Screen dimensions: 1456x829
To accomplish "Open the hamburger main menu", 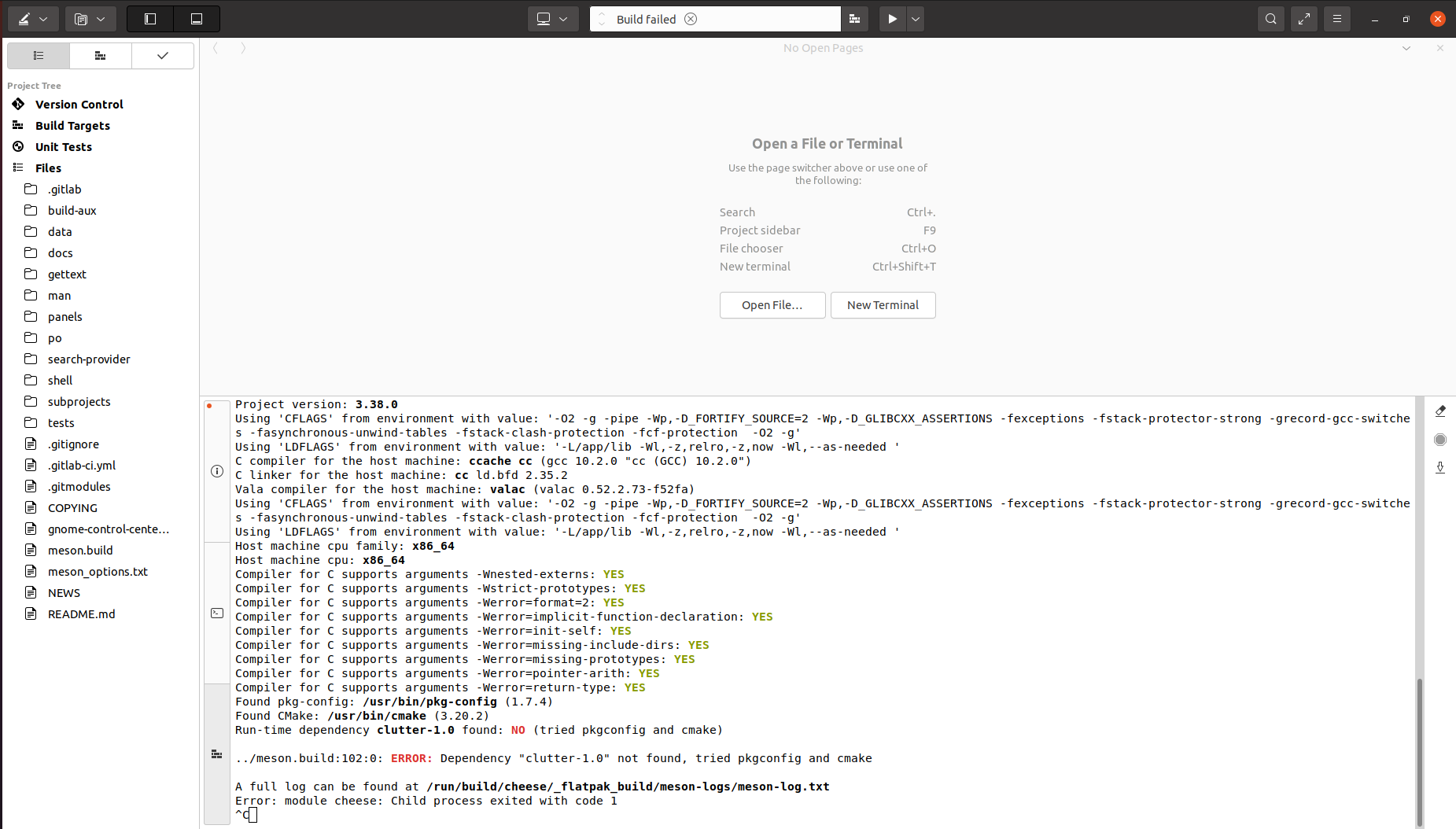I will [x=1336, y=19].
